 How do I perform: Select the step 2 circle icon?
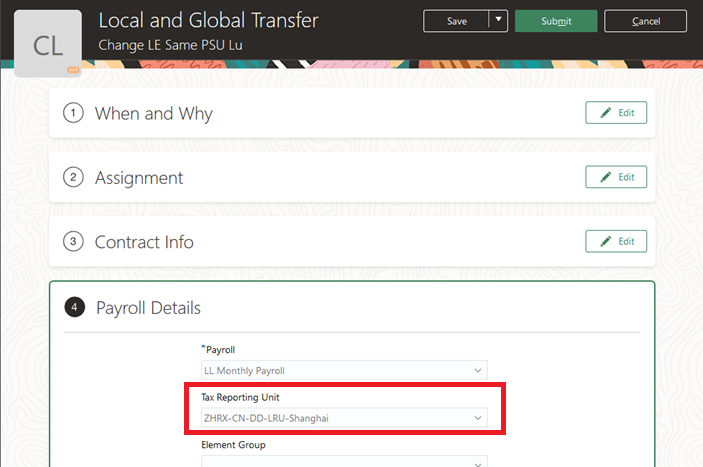(73, 178)
